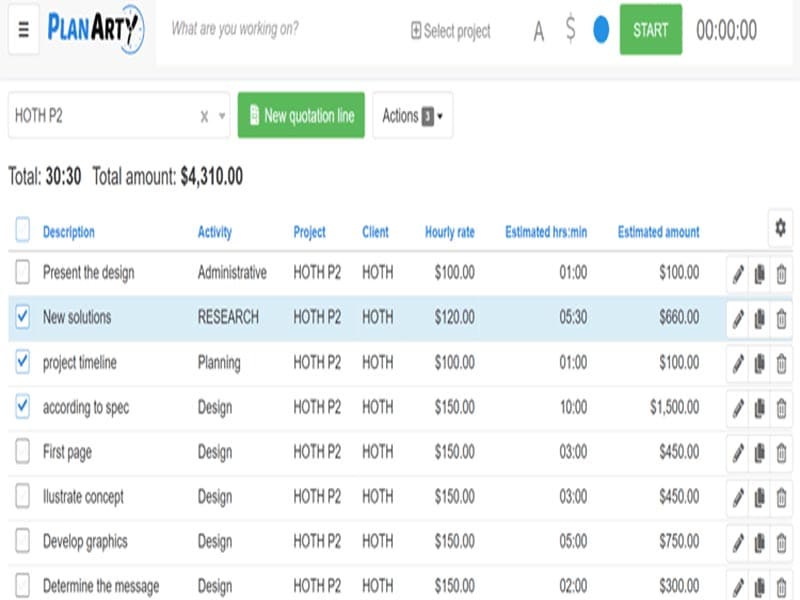Open the table column settings gear

780,228
